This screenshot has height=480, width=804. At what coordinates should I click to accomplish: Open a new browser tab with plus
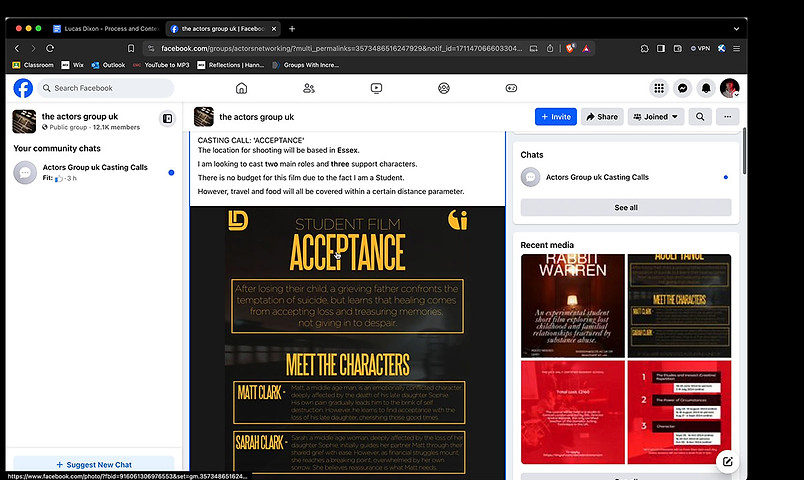click(292, 29)
